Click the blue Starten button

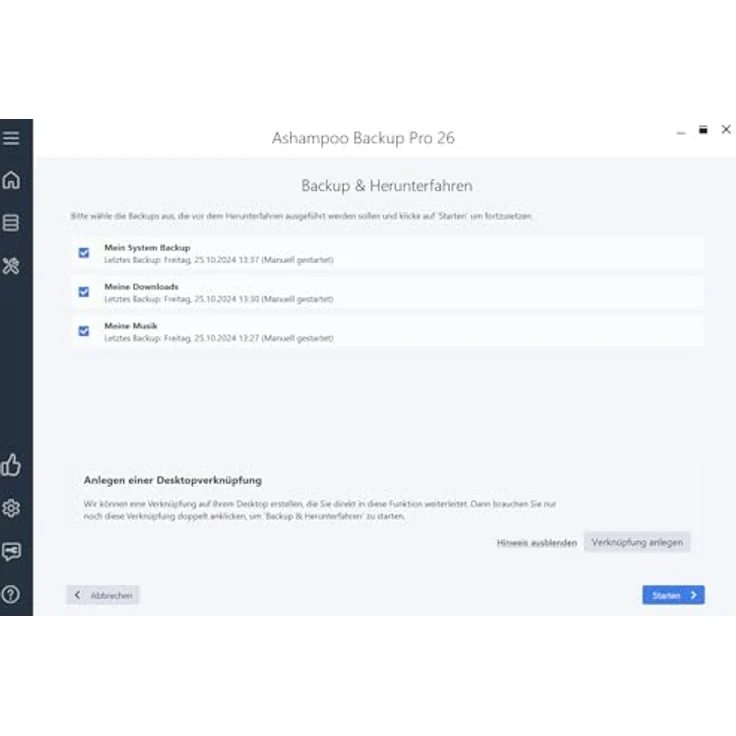pos(673,595)
